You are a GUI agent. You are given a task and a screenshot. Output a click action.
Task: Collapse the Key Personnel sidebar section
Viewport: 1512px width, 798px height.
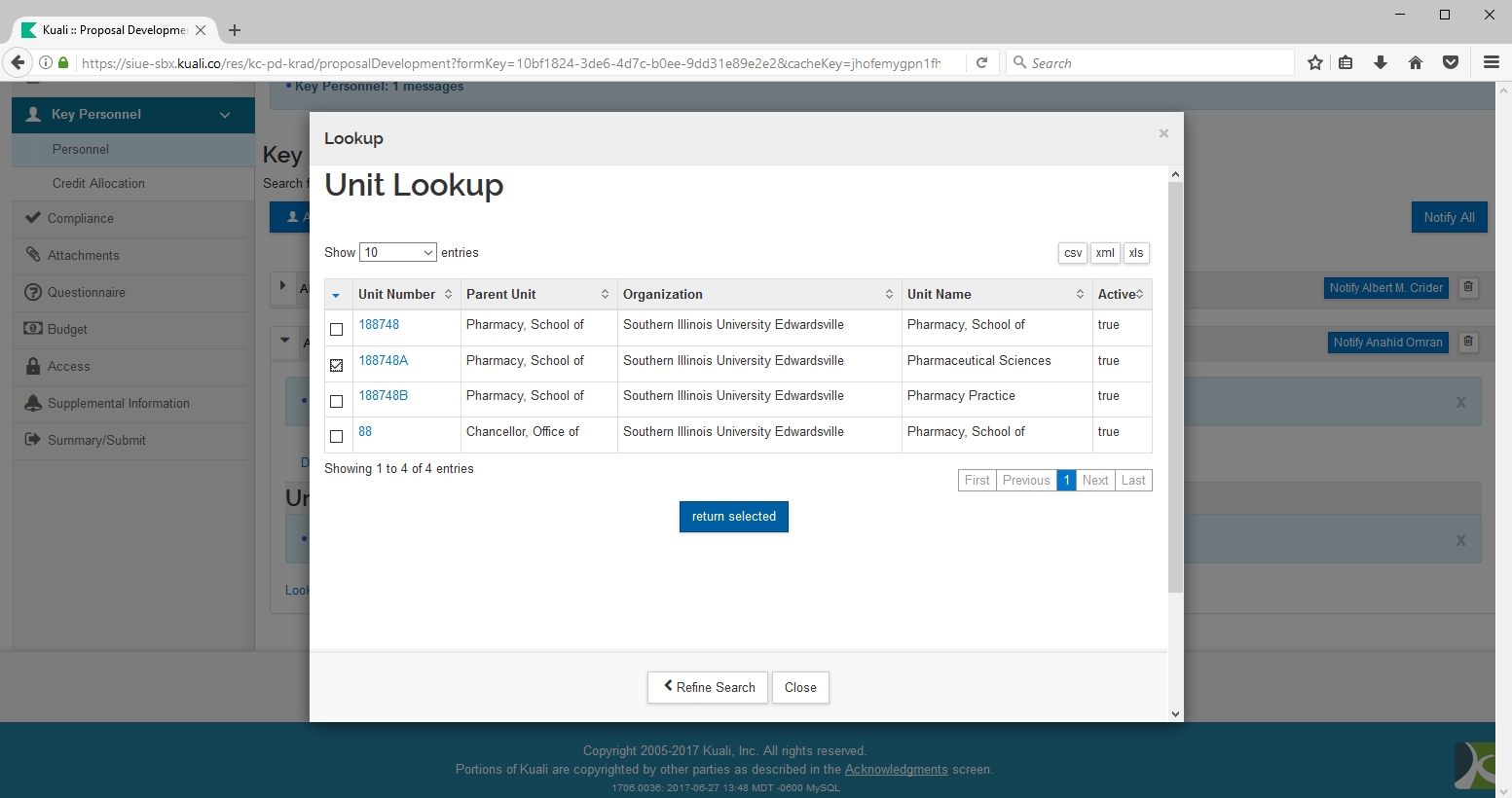(x=225, y=115)
